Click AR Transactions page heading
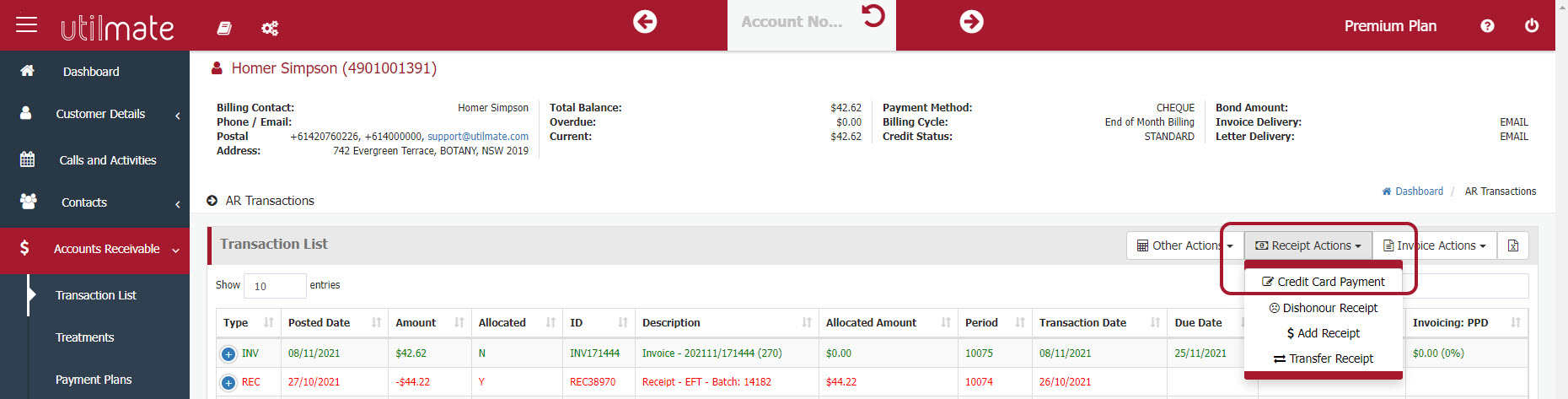The width and height of the screenshot is (1568, 399). [x=270, y=201]
